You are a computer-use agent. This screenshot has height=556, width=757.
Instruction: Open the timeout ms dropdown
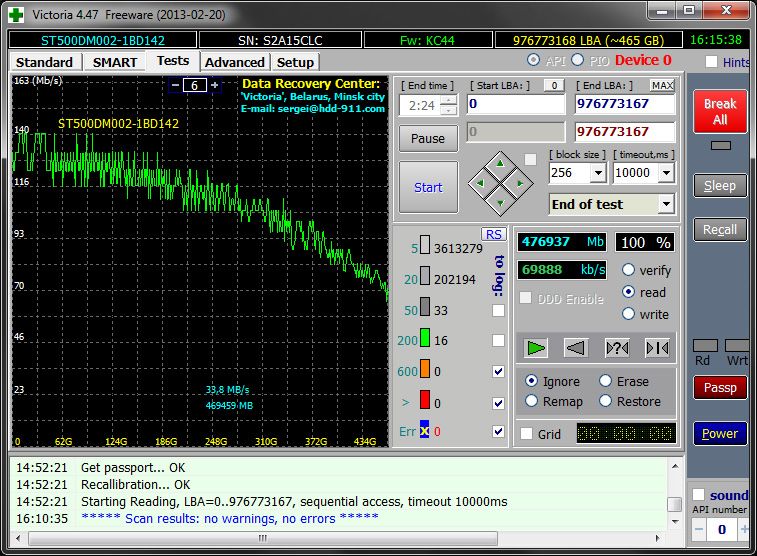coord(666,173)
